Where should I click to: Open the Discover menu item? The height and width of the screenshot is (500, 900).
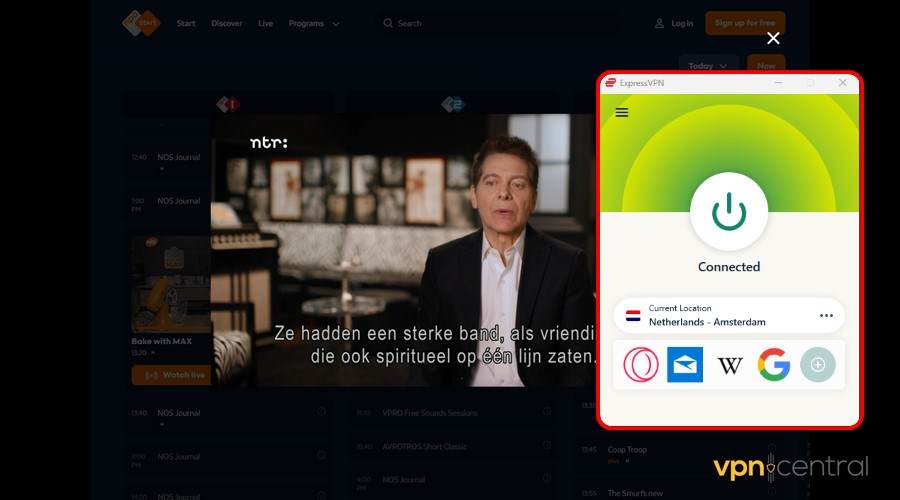coord(227,24)
